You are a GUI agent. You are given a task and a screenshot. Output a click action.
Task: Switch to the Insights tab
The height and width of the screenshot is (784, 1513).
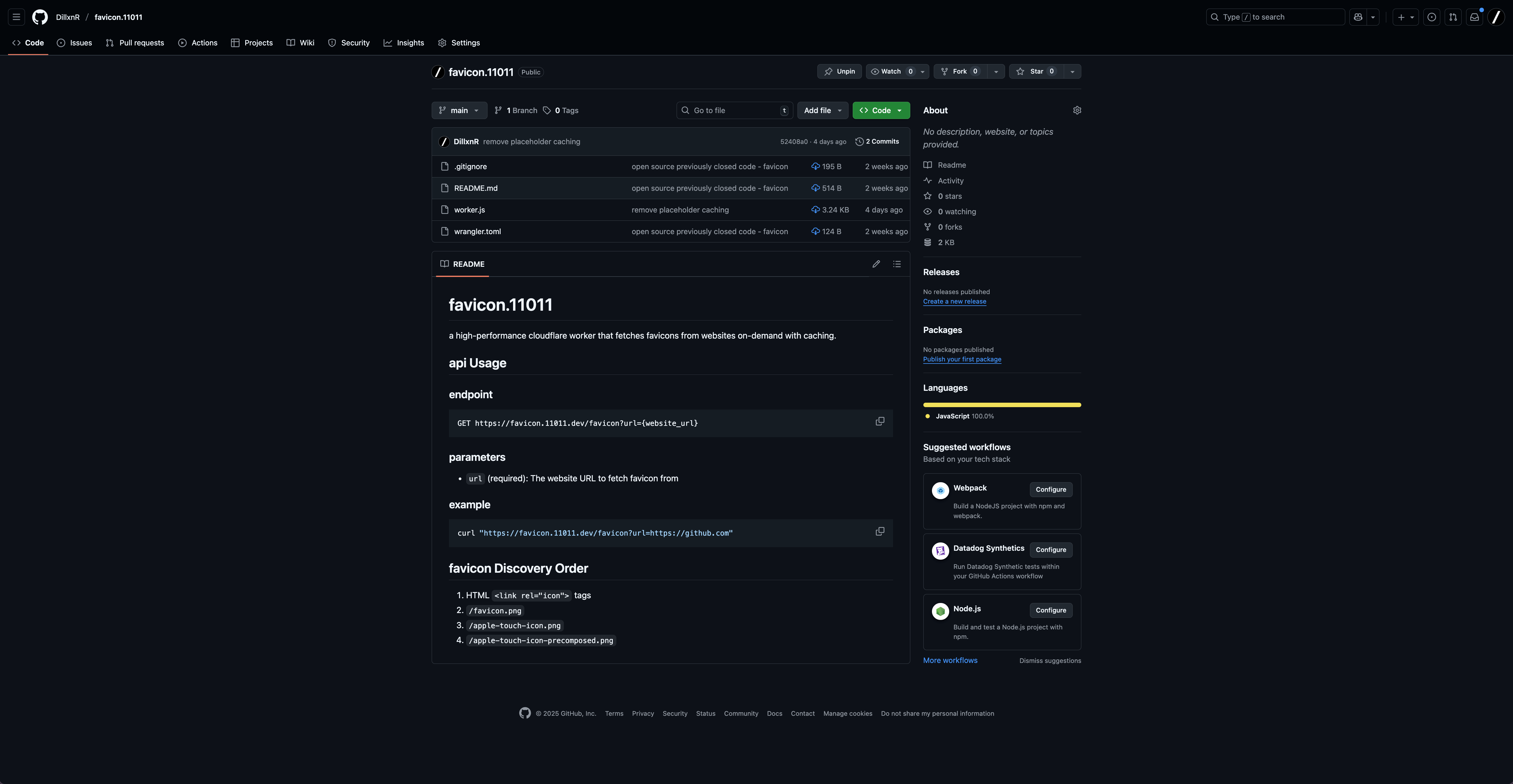(404, 43)
